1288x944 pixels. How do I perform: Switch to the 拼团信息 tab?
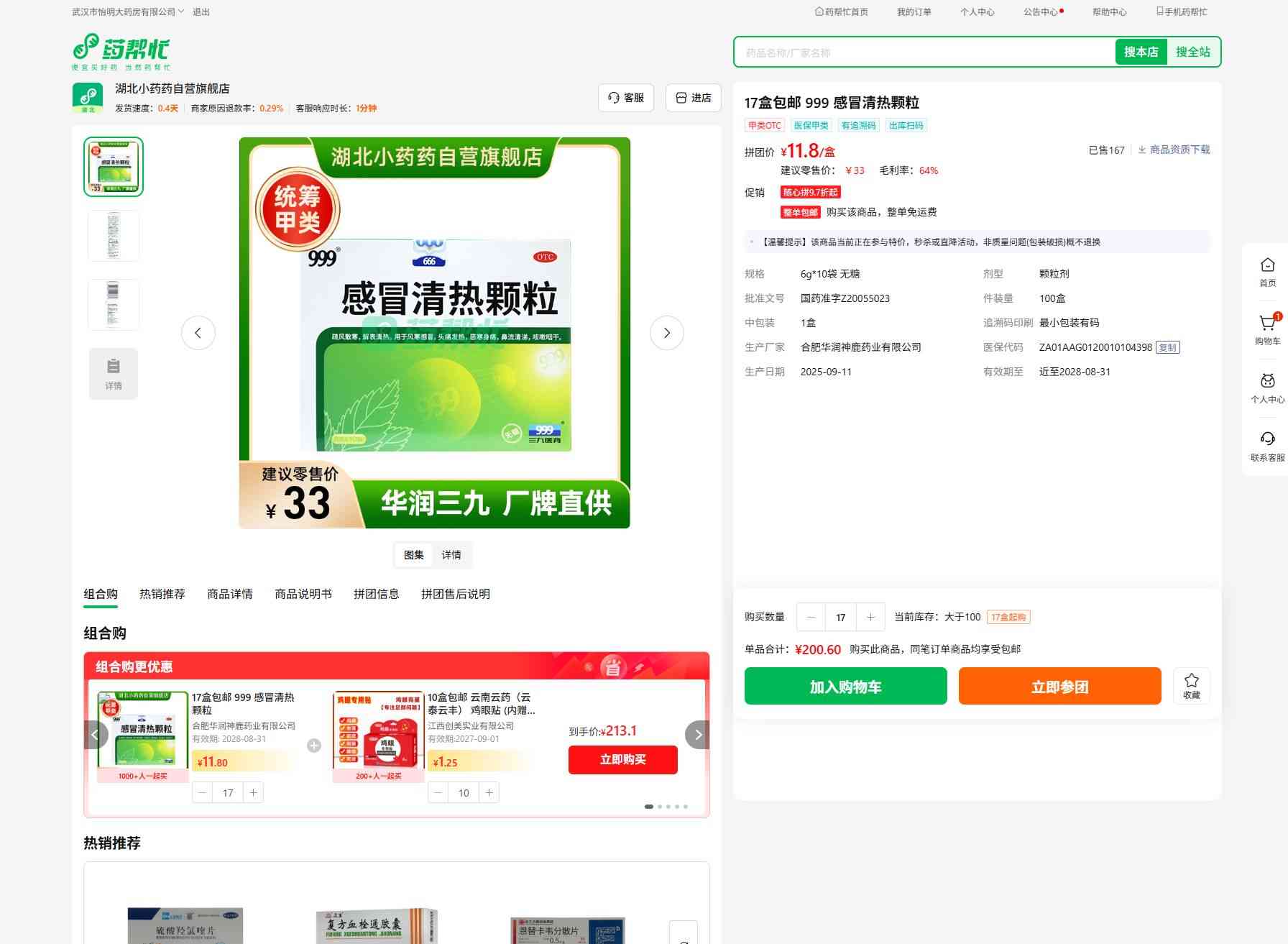376,594
